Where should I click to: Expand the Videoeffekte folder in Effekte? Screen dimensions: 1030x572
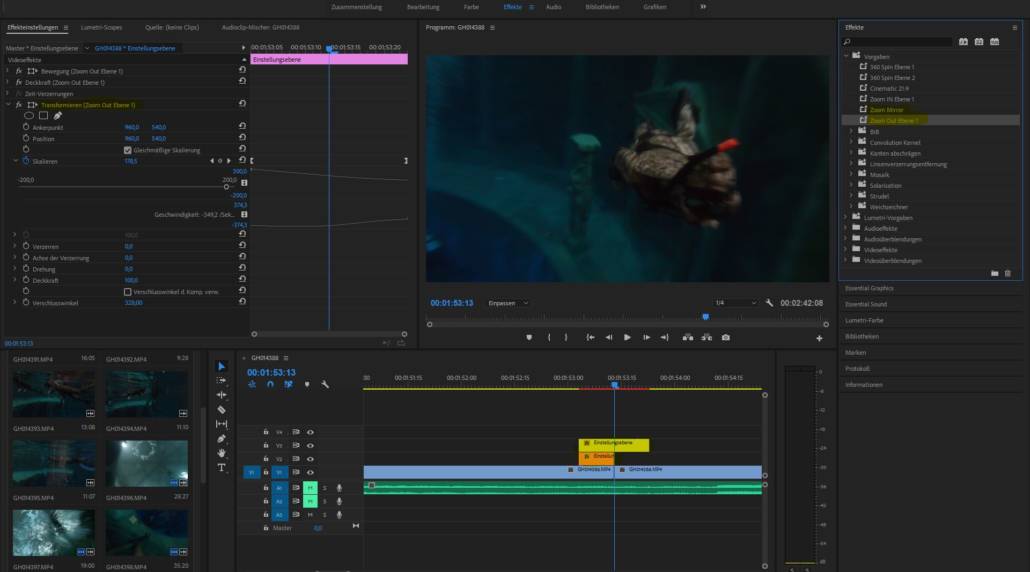pyautogui.click(x=846, y=250)
